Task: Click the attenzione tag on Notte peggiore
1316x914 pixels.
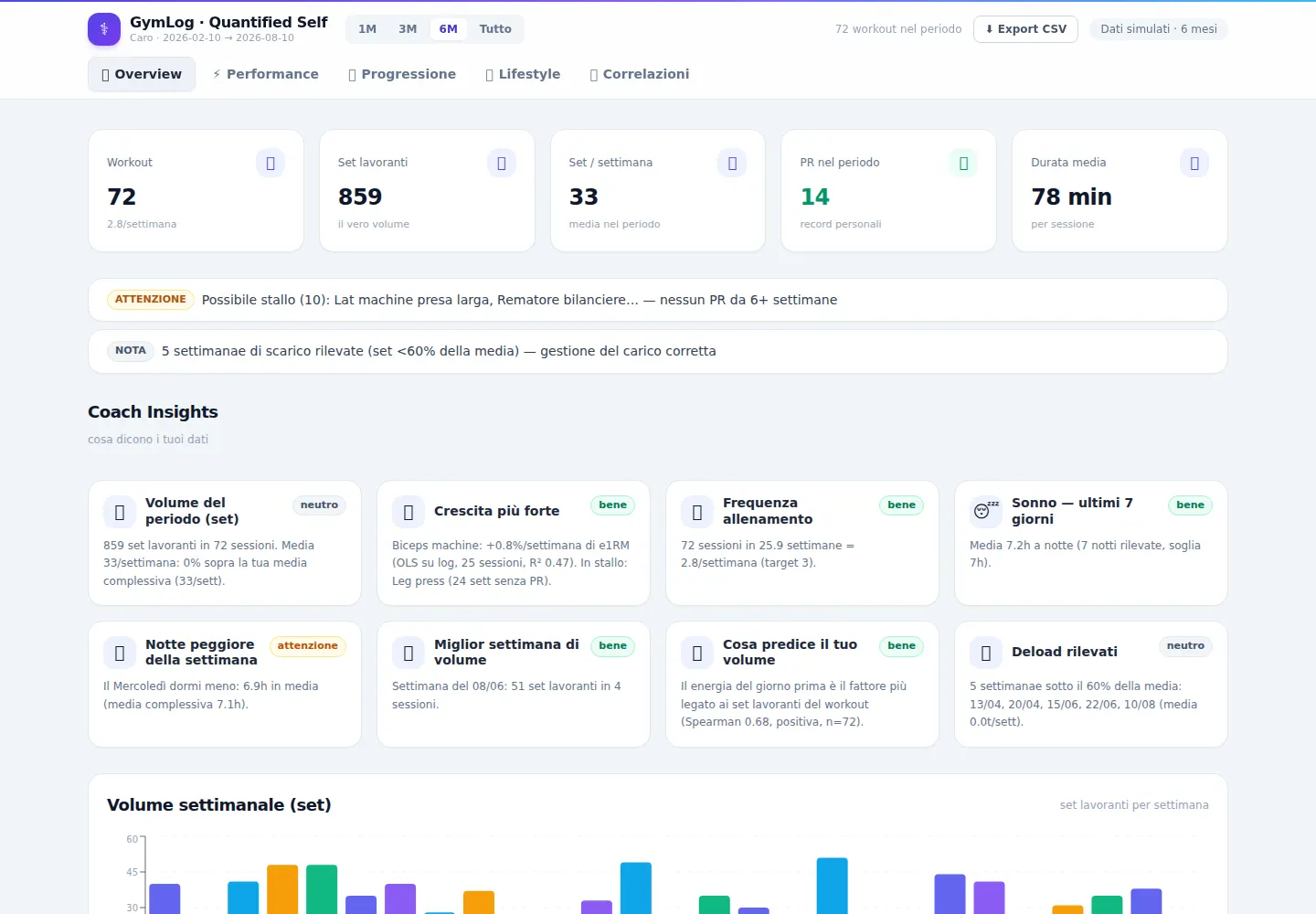Action: (x=308, y=646)
